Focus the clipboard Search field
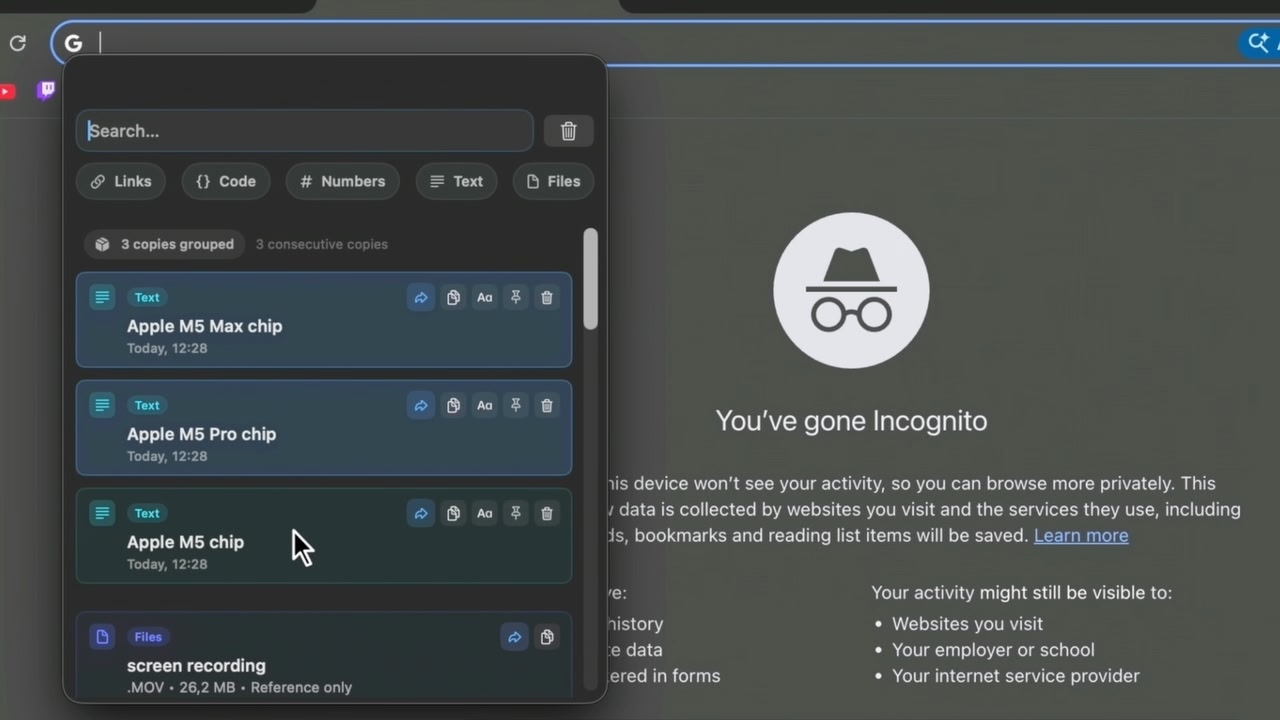Screen dimensions: 1280x720 (x=305, y=131)
